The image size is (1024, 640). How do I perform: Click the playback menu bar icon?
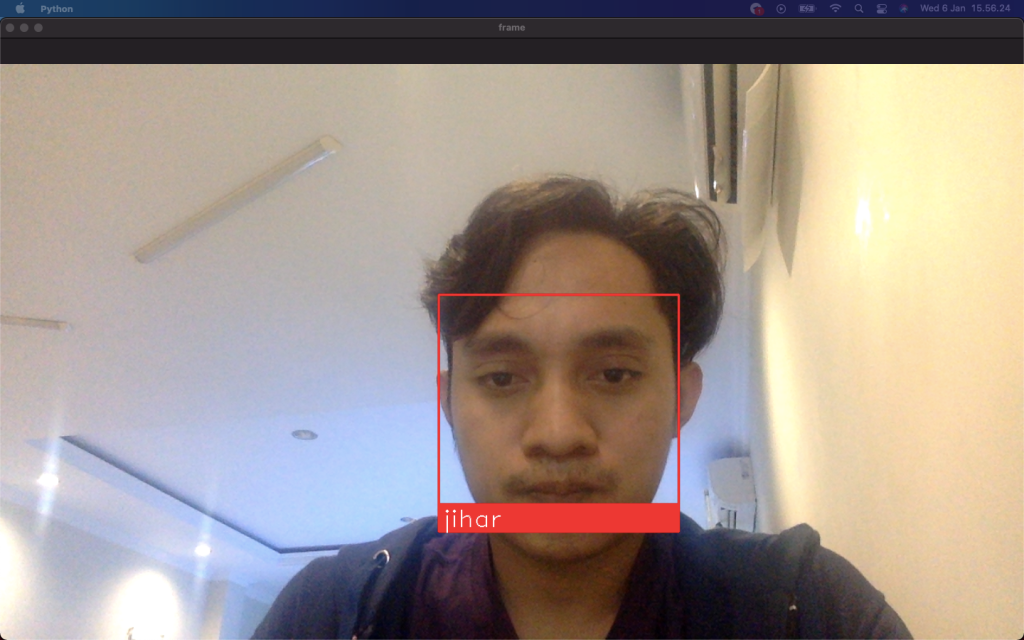(780, 9)
